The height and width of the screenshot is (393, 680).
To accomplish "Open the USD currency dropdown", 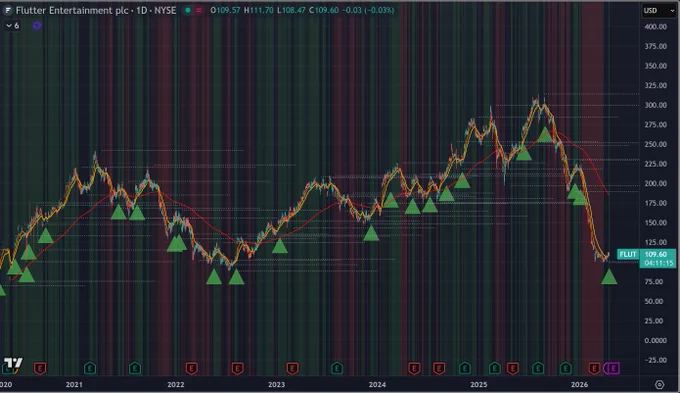I will pyautogui.click(x=659, y=10).
